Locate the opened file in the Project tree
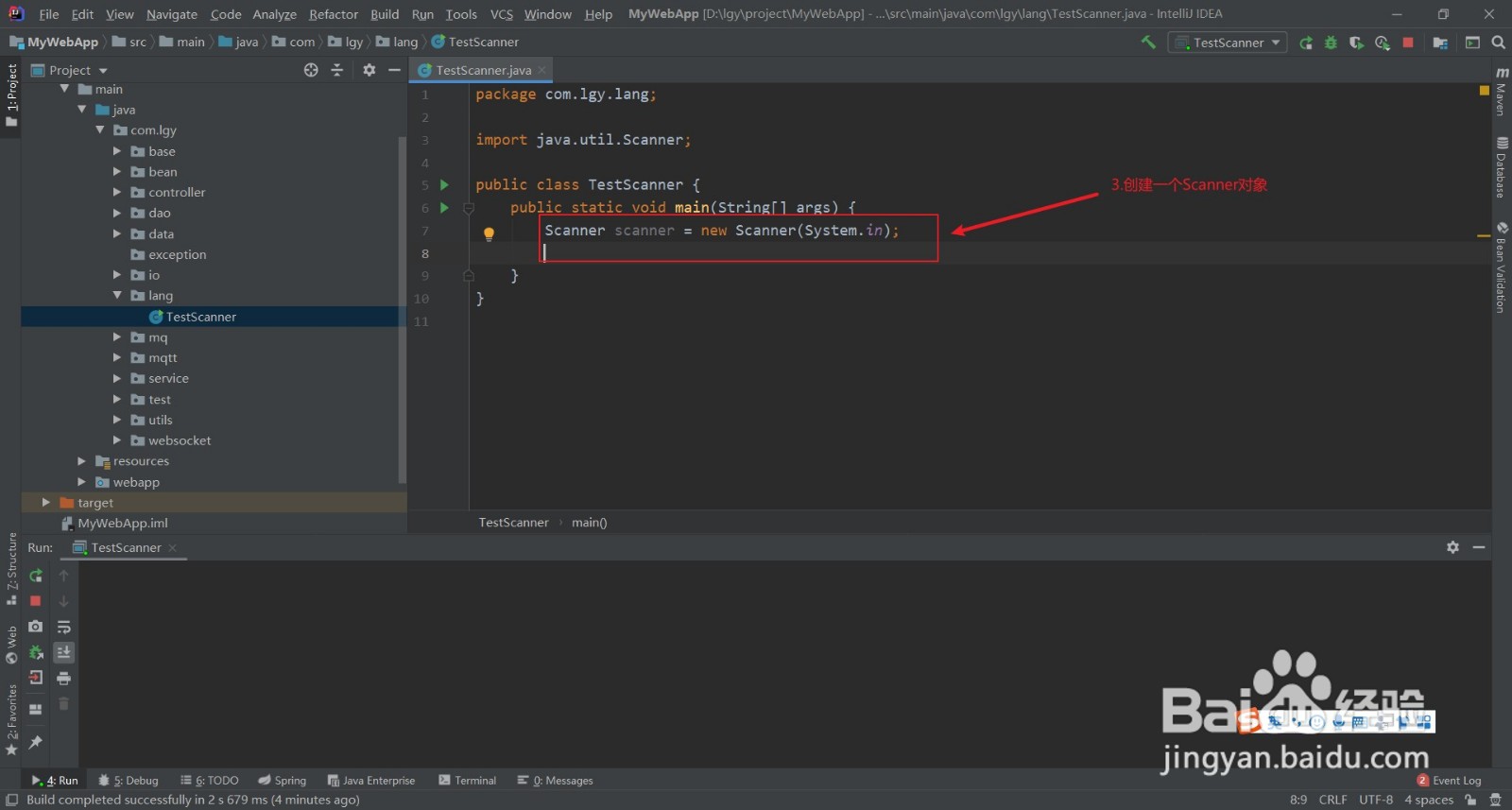The height and width of the screenshot is (810, 1512). (311, 70)
